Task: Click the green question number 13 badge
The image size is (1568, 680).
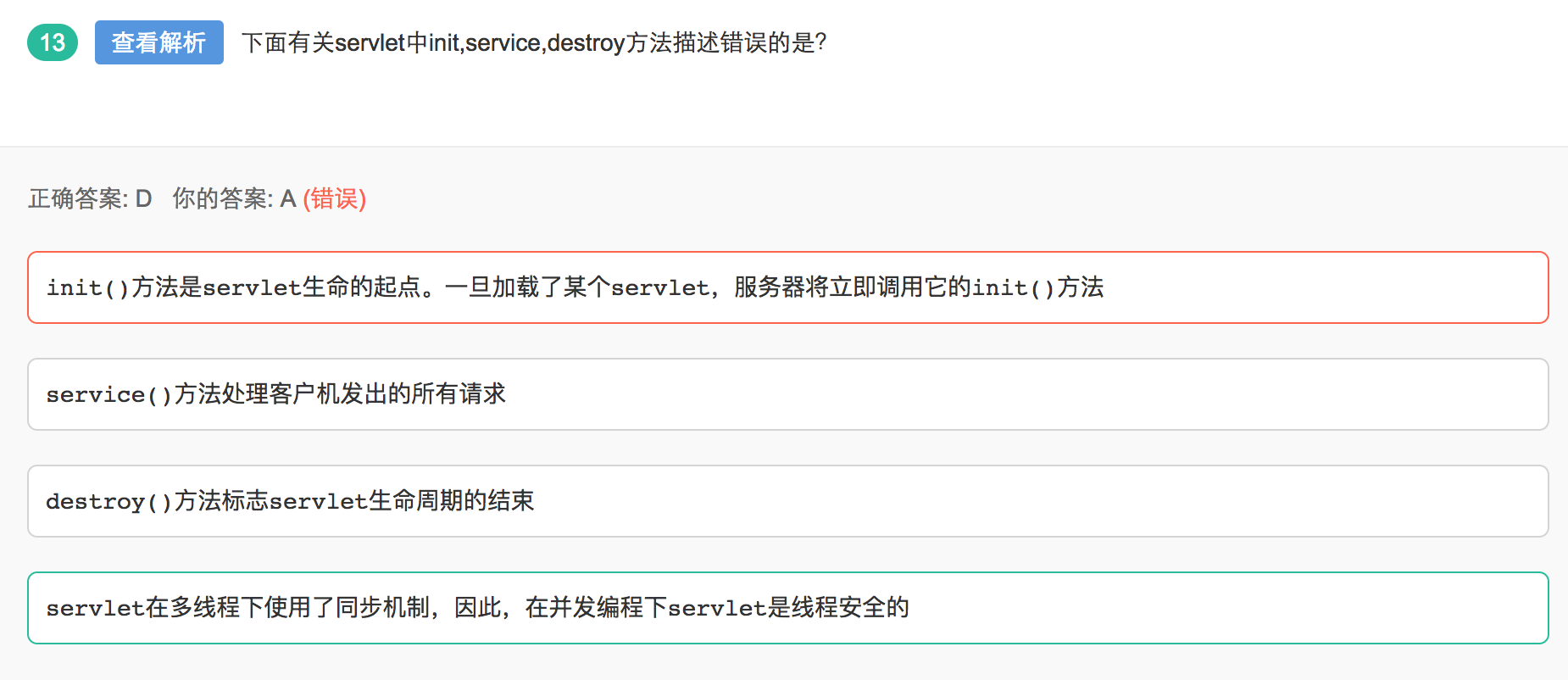Action: tap(53, 42)
